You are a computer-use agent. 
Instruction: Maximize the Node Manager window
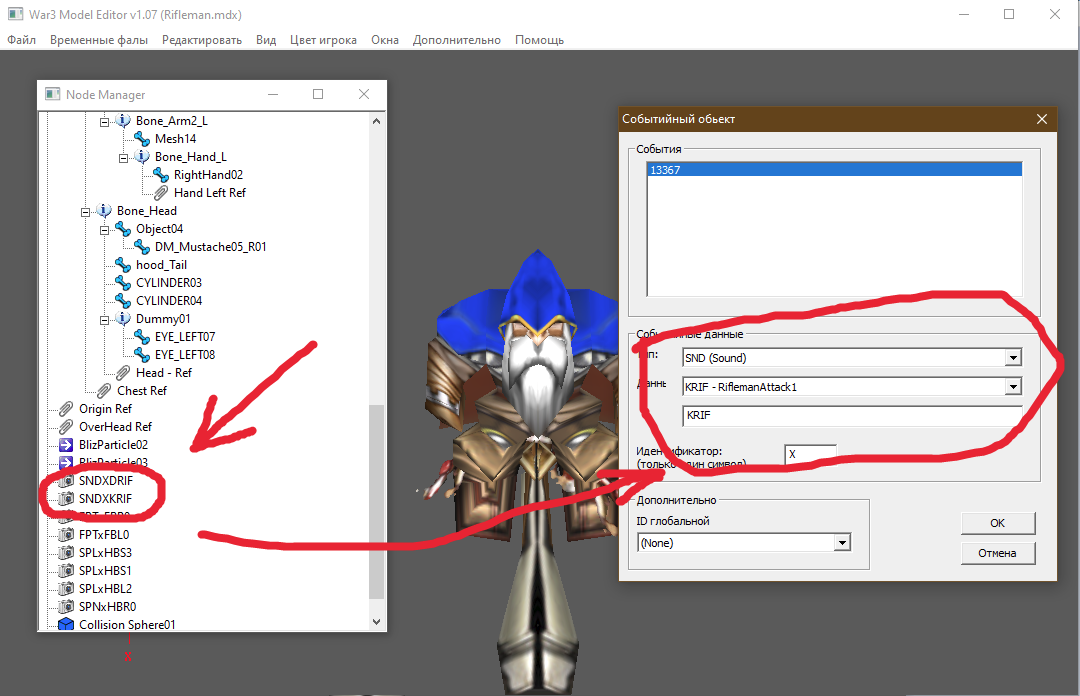point(318,94)
